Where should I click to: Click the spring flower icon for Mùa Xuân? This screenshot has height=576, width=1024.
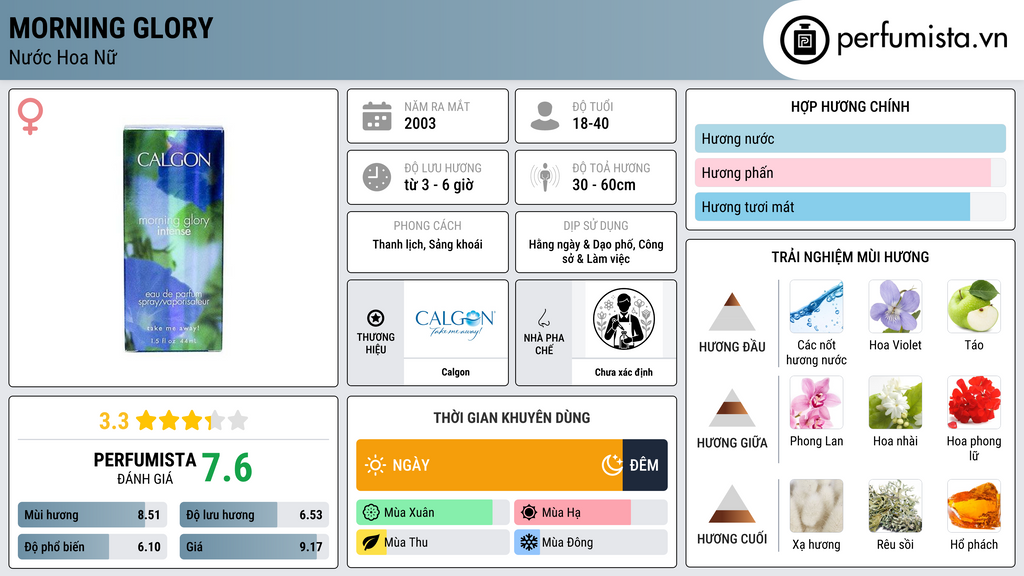click(x=371, y=513)
